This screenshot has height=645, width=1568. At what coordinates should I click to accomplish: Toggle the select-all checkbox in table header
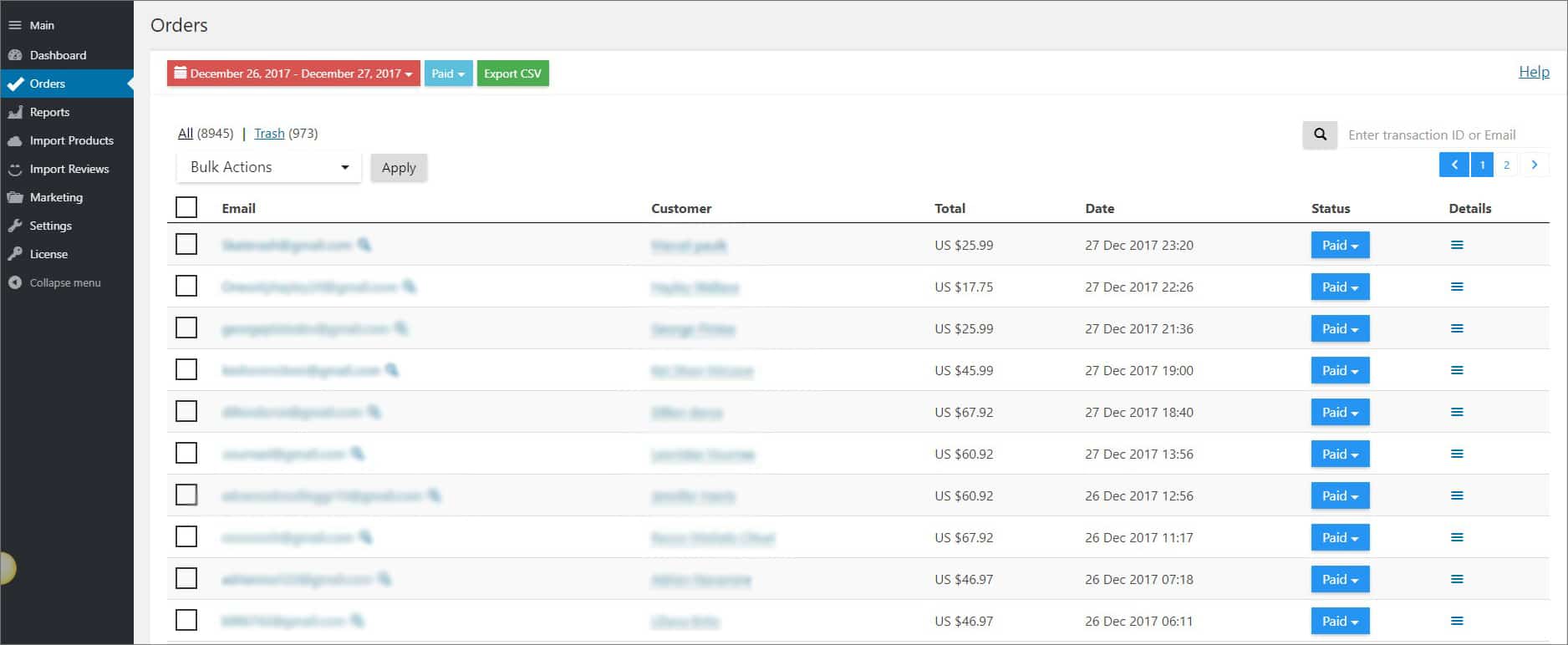click(x=186, y=207)
